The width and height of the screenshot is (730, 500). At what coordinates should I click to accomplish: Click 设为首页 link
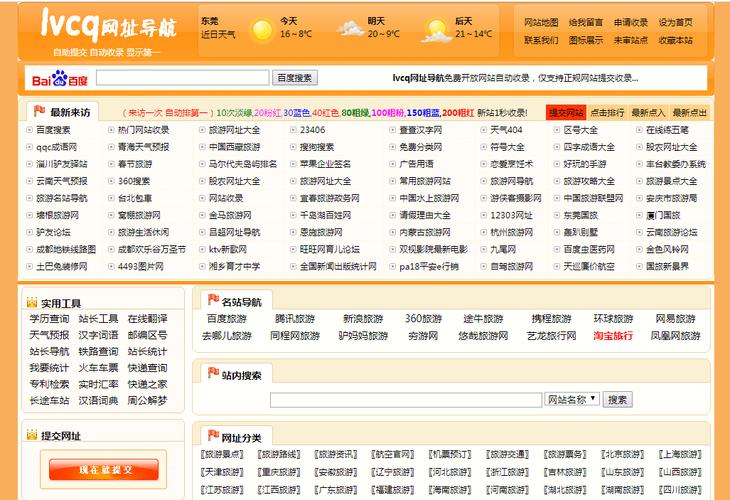coord(675,22)
